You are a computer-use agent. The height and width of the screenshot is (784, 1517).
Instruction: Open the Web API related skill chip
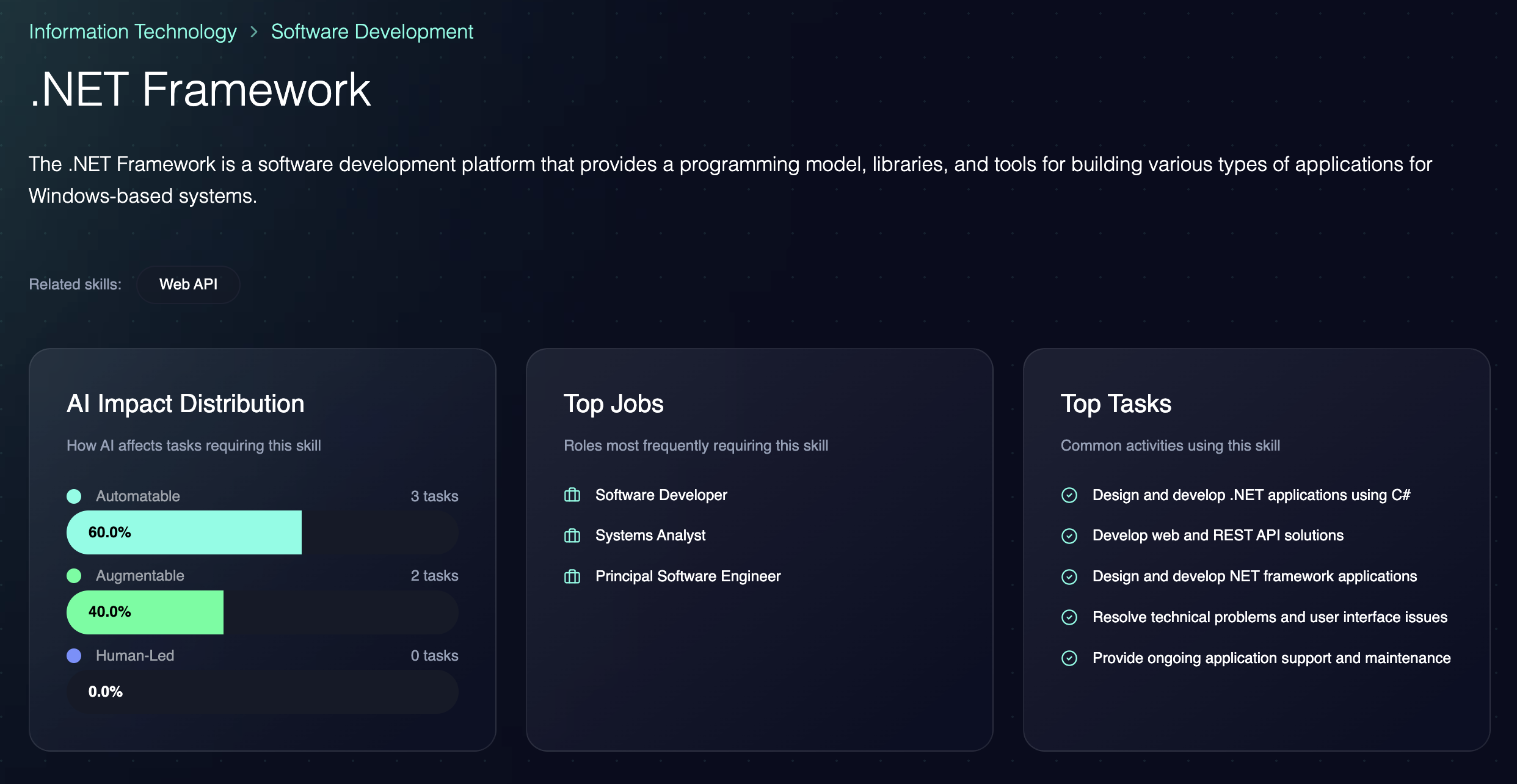click(188, 285)
